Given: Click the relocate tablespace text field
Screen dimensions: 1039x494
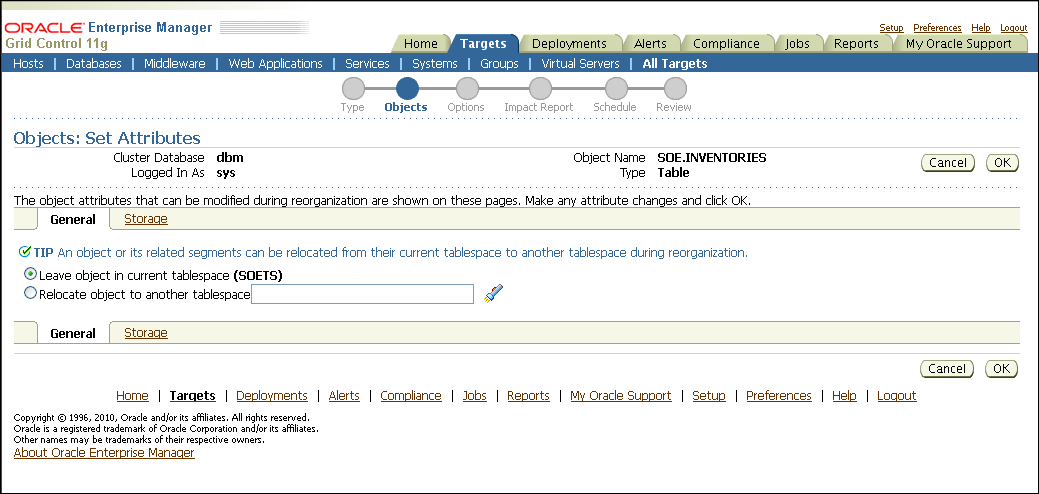Looking at the screenshot, I should coord(362,294).
